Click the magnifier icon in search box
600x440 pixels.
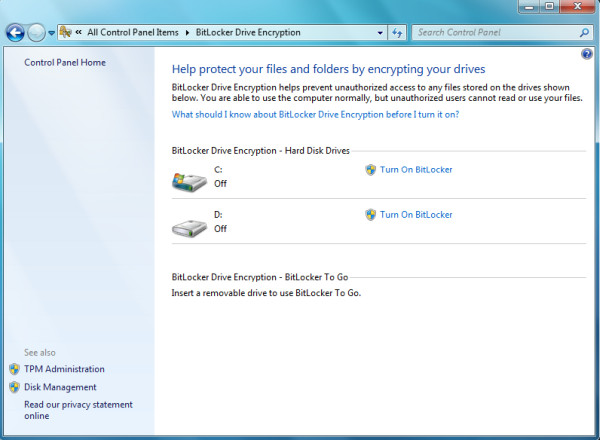pyautogui.click(x=584, y=33)
